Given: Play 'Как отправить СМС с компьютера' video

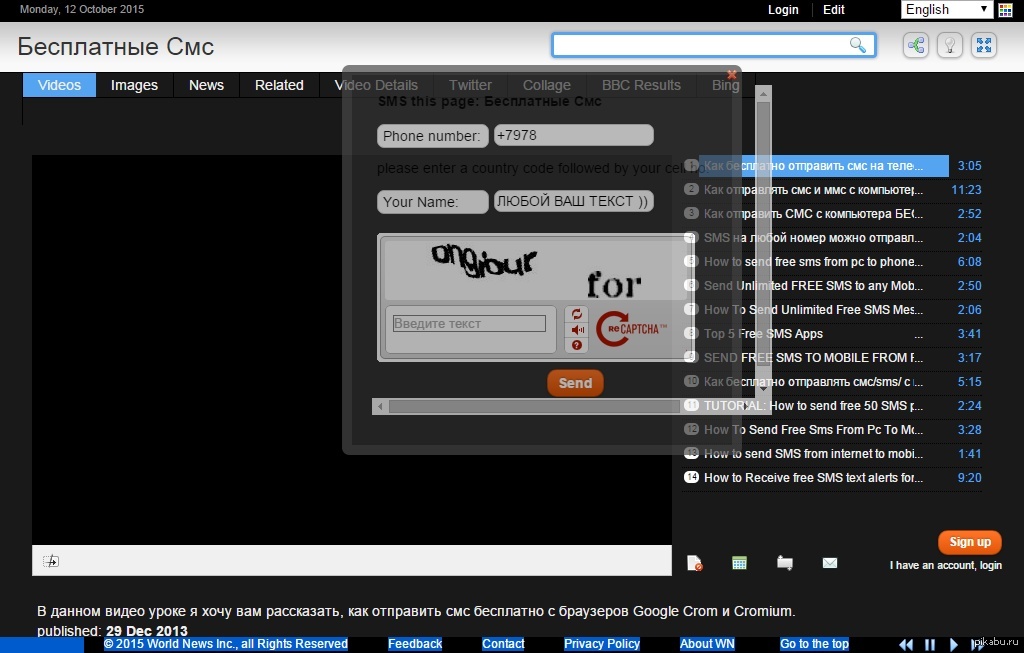Looking at the screenshot, I should [x=813, y=214].
